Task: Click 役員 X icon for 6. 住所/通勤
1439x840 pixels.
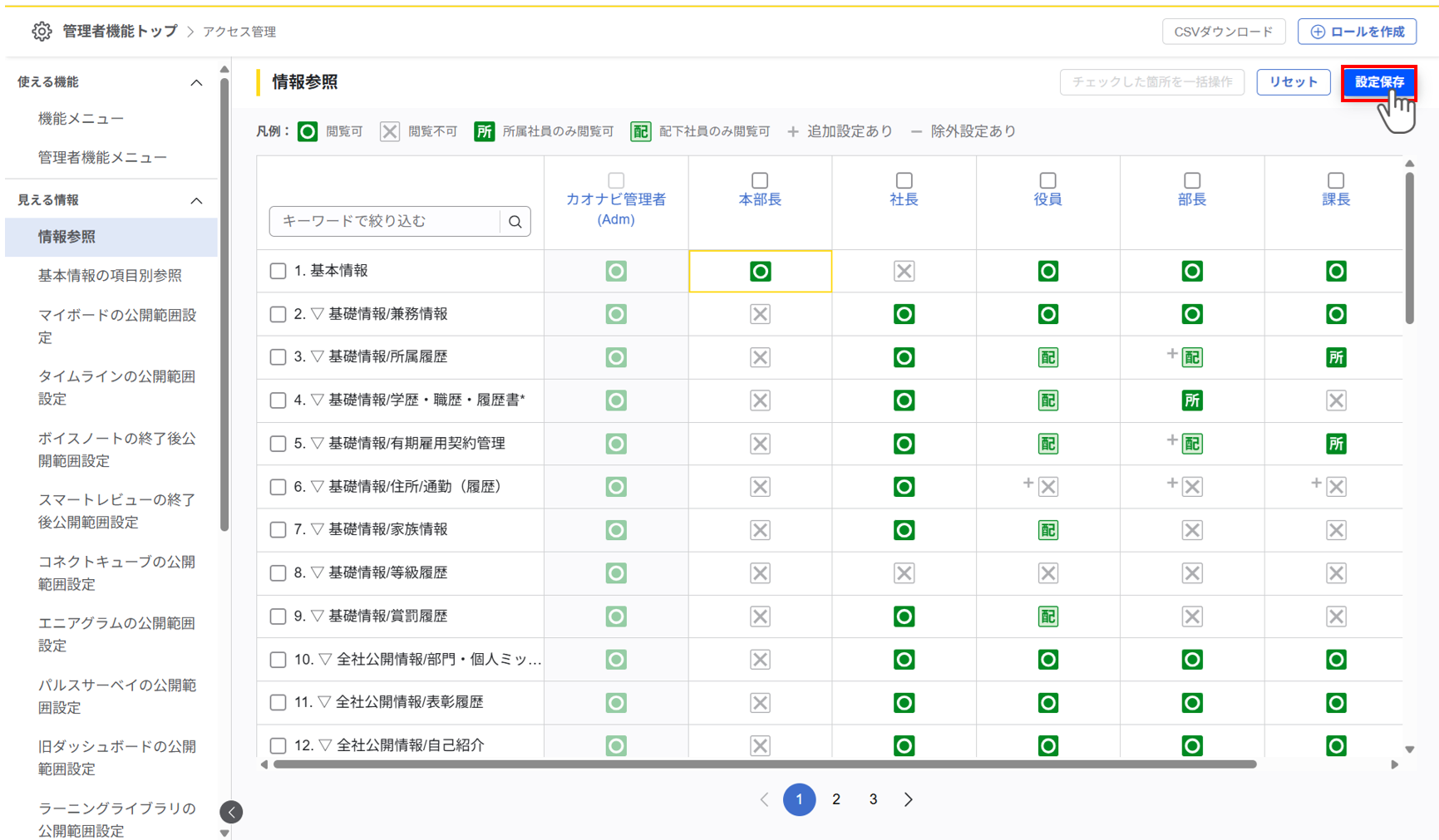Action: pyautogui.click(x=1048, y=487)
